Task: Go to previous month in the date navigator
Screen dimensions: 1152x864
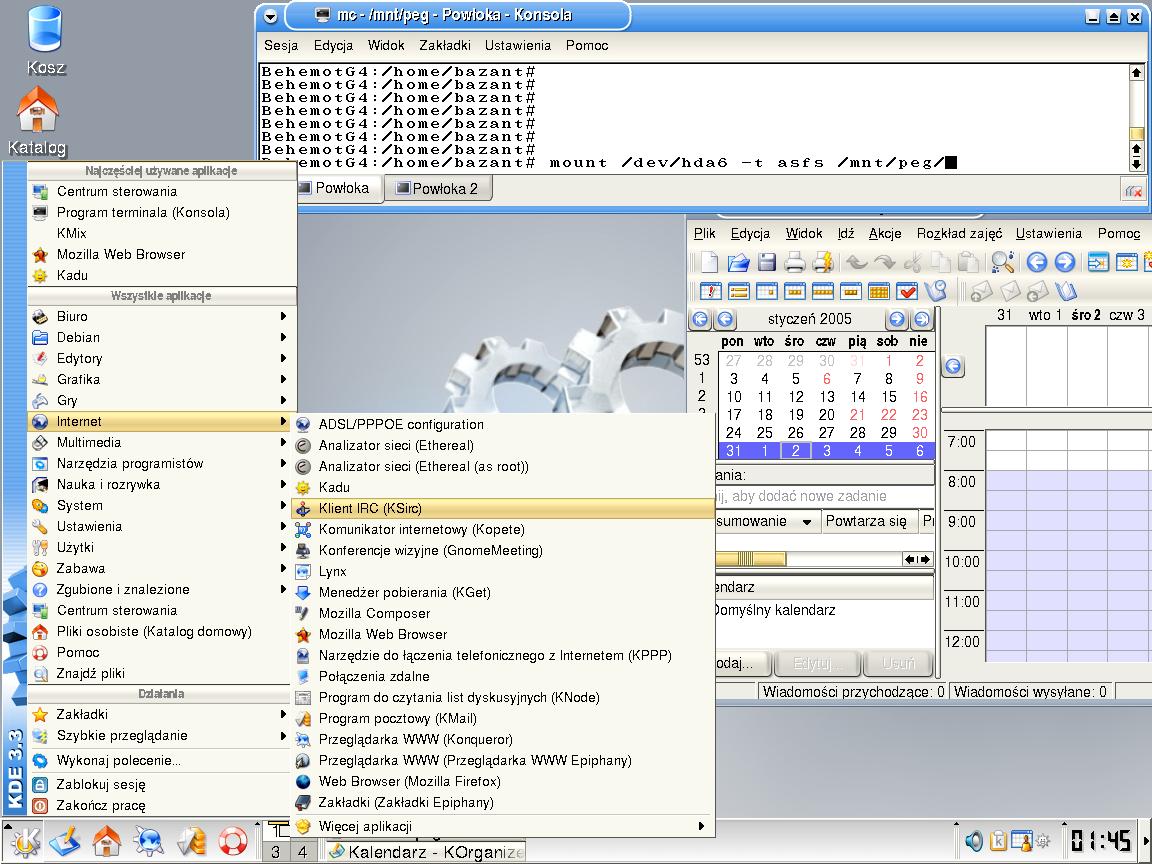Action: point(725,319)
